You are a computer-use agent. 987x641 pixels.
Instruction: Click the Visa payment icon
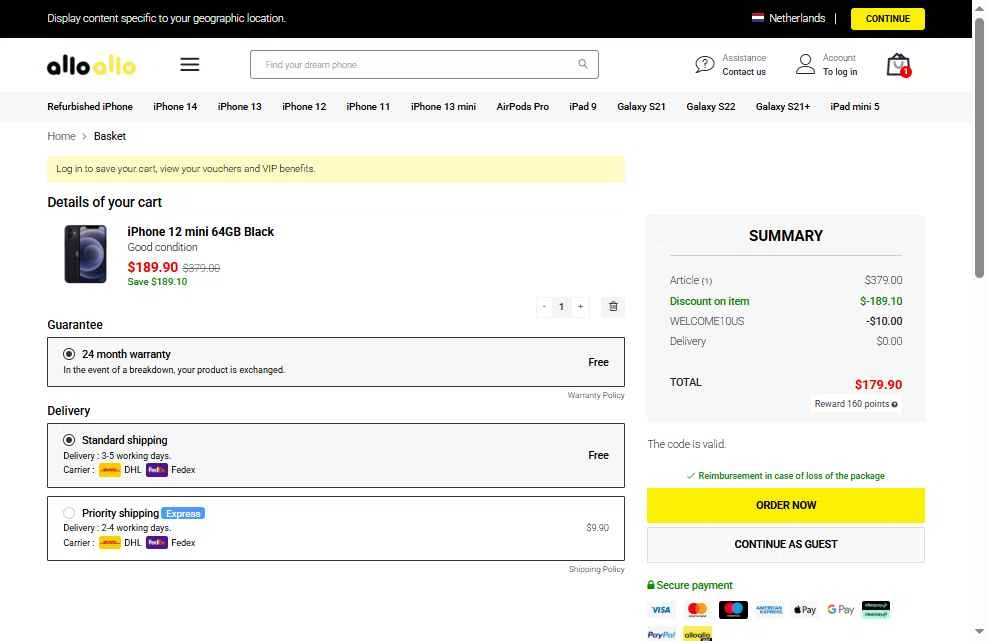coord(661,610)
